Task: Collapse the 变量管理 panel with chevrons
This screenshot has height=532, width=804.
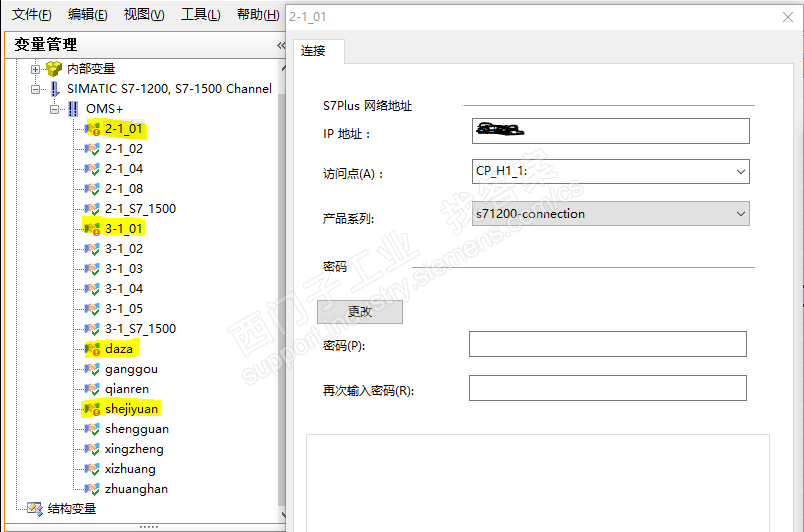Action: [281, 45]
